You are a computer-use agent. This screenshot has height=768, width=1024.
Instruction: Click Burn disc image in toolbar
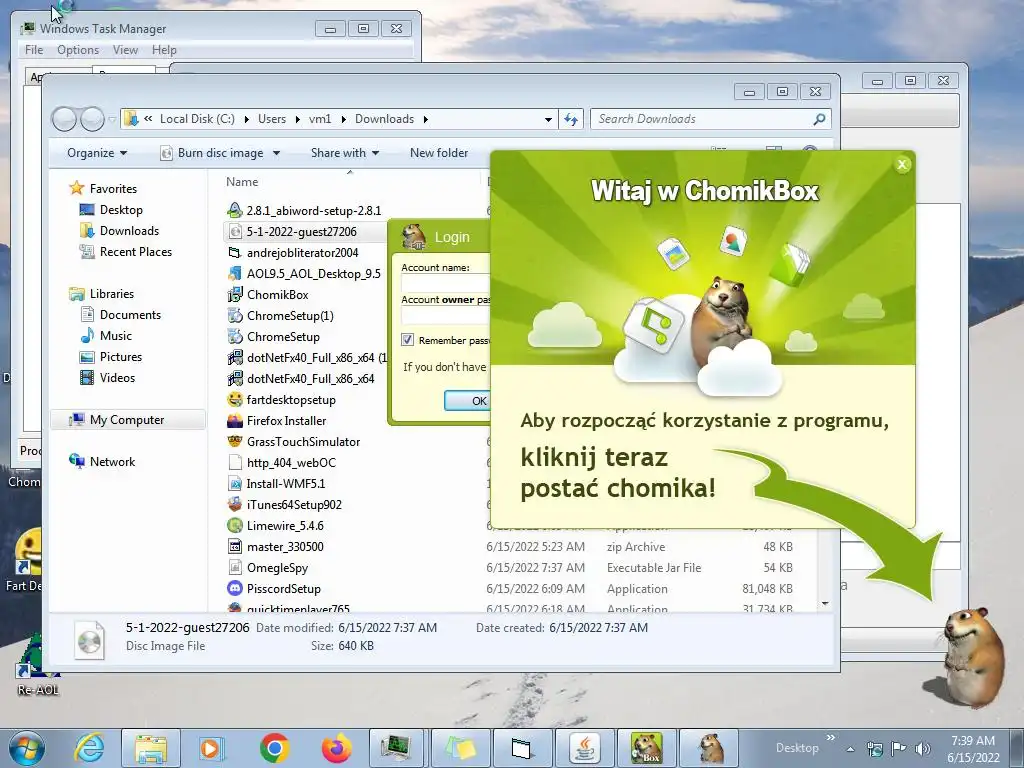(213, 153)
